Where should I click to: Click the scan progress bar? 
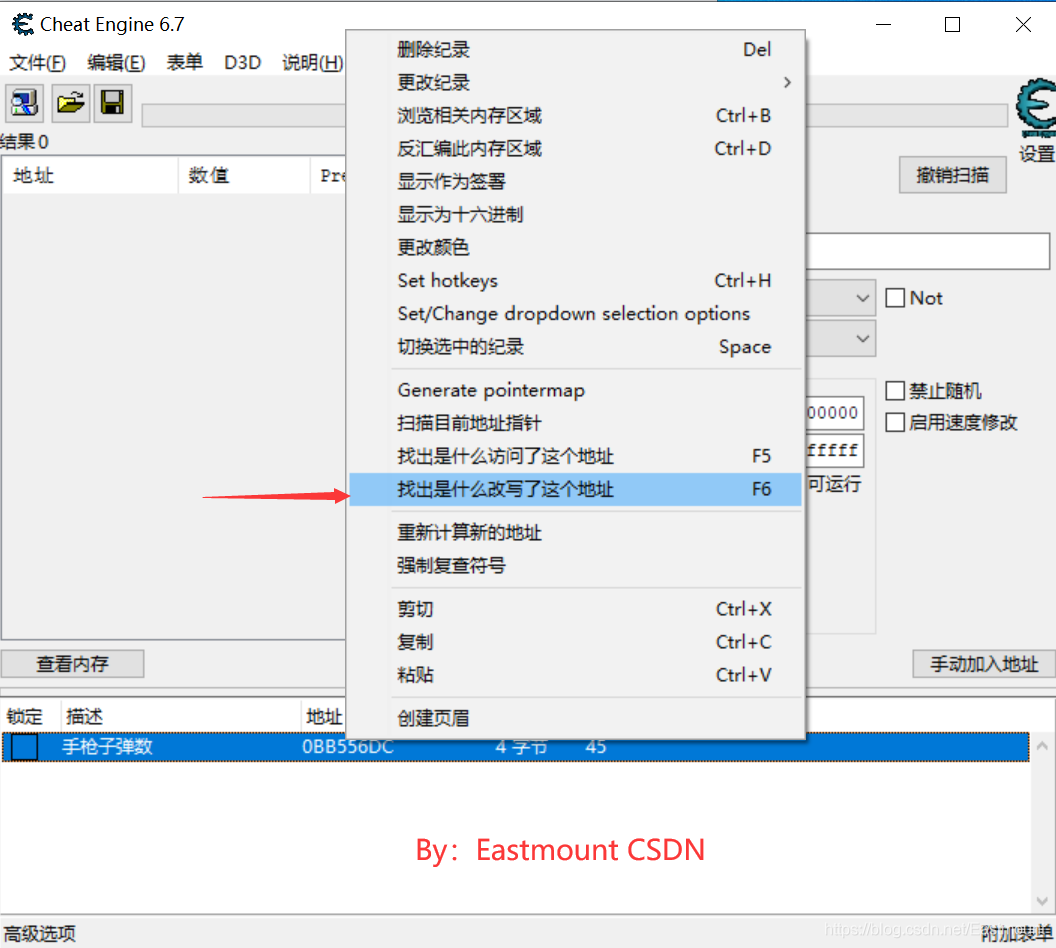click(x=243, y=115)
